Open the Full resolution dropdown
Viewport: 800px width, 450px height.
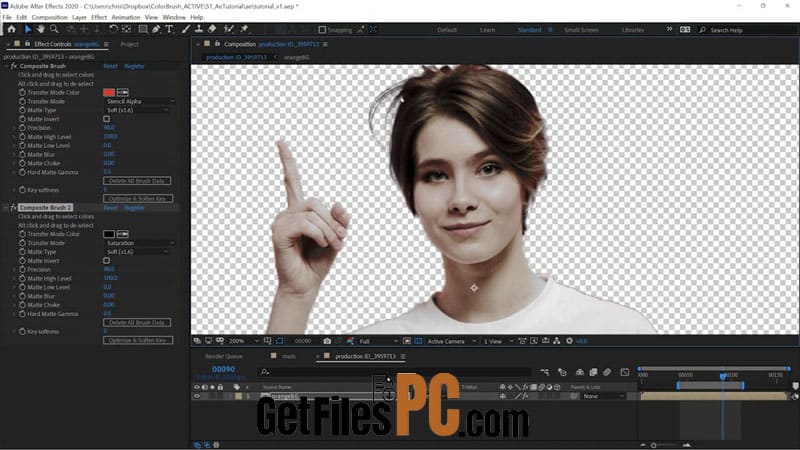pyautogui.click(x=378, y=341)
